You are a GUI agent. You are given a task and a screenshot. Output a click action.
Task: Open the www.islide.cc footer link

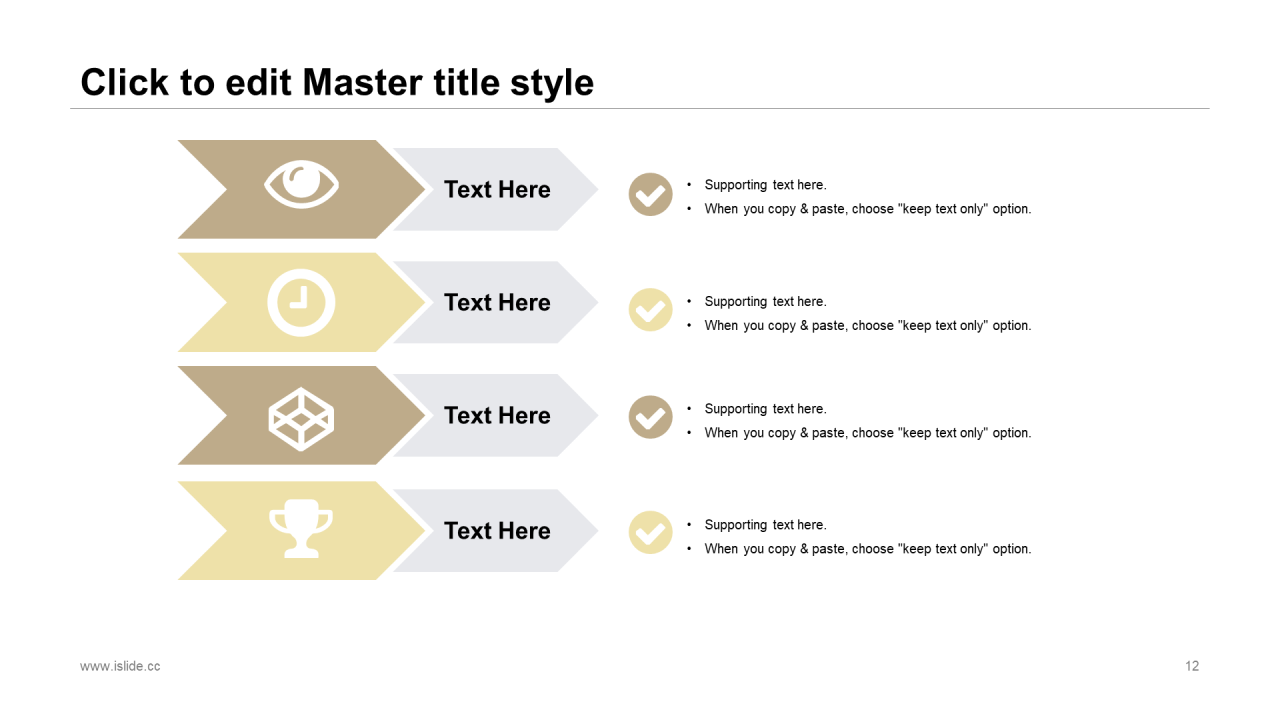(120, 666)
